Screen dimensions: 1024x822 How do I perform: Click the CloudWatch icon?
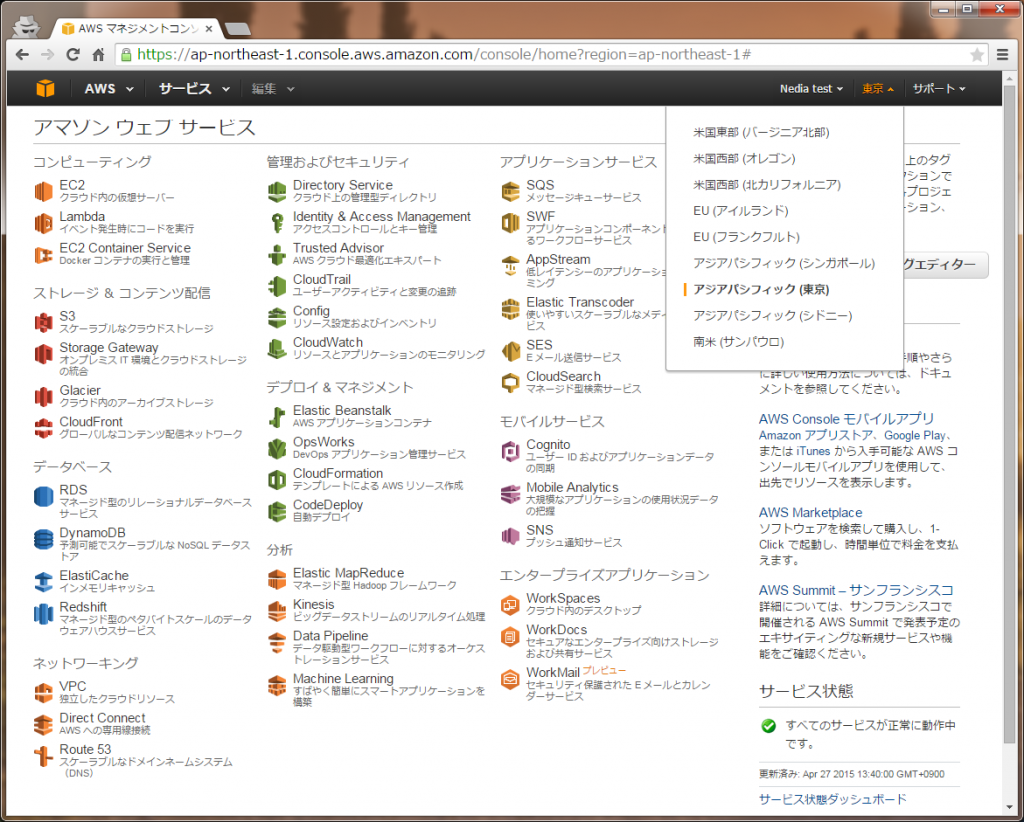coord(277,349)
